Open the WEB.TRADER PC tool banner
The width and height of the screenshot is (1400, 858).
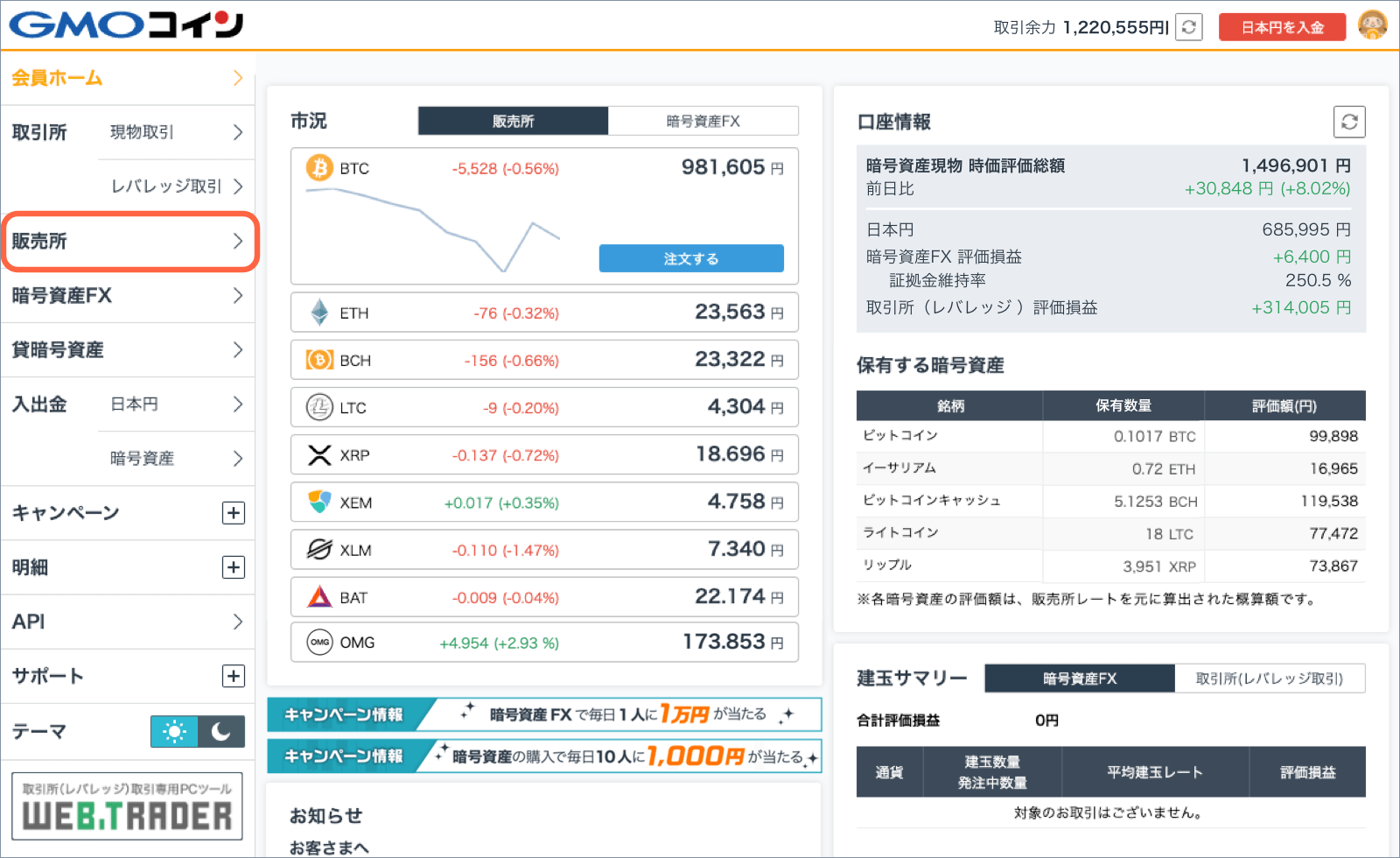(127, 806)
